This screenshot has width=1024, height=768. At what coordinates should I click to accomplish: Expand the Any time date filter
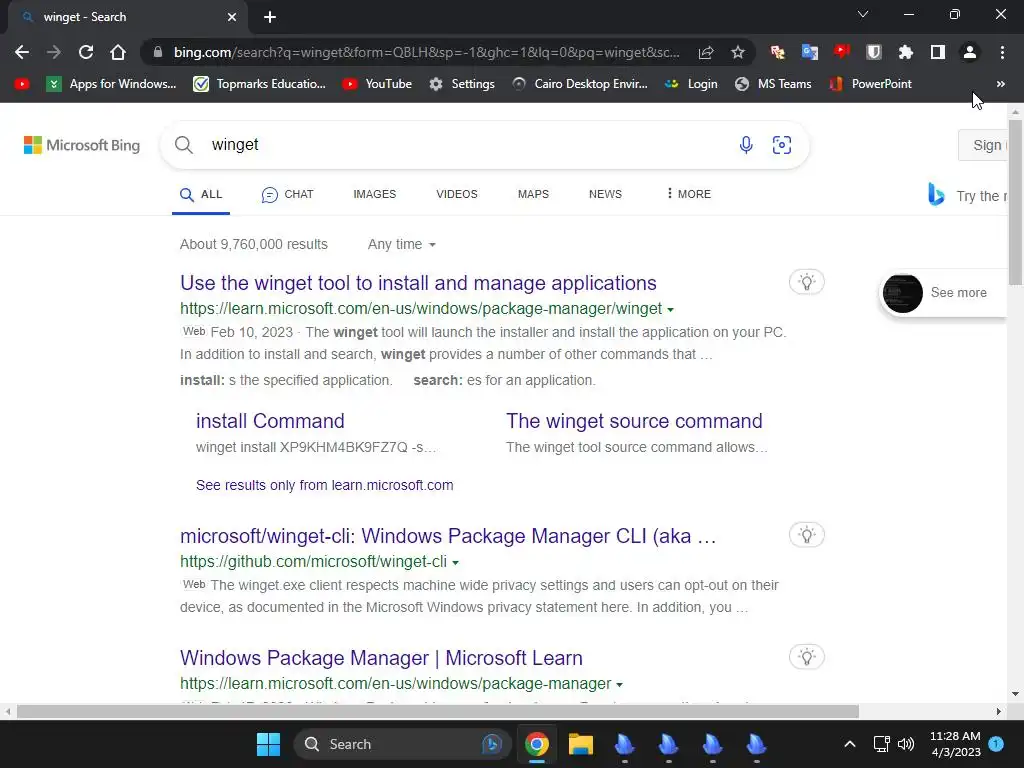pos(402,244)
